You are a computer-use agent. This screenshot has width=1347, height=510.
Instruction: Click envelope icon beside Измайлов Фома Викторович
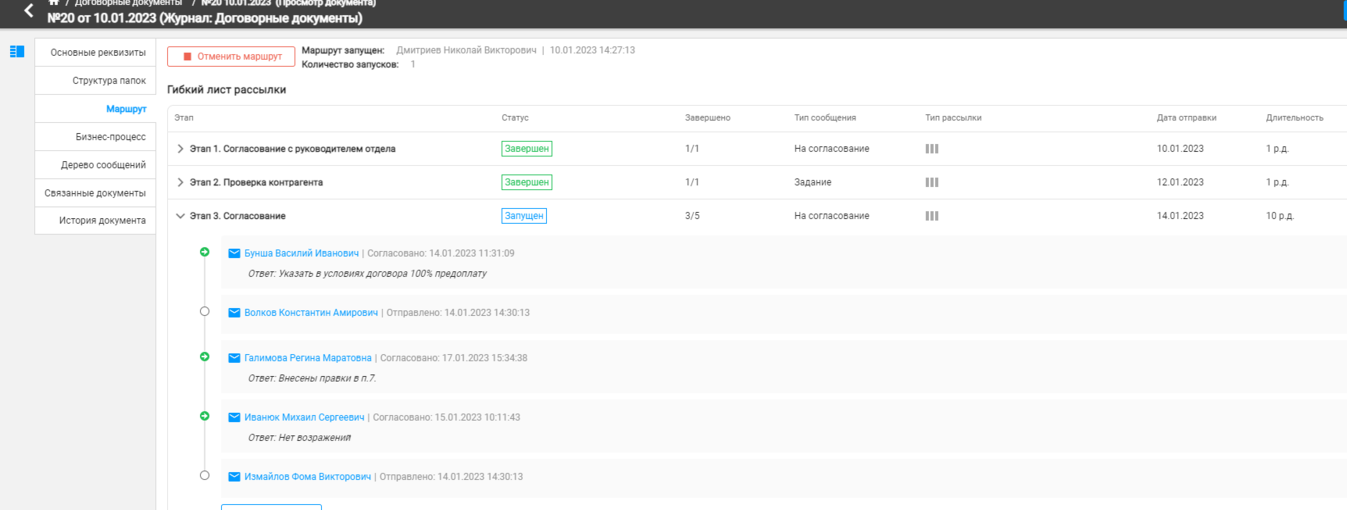pyautogui.click(x=234, y=477)
